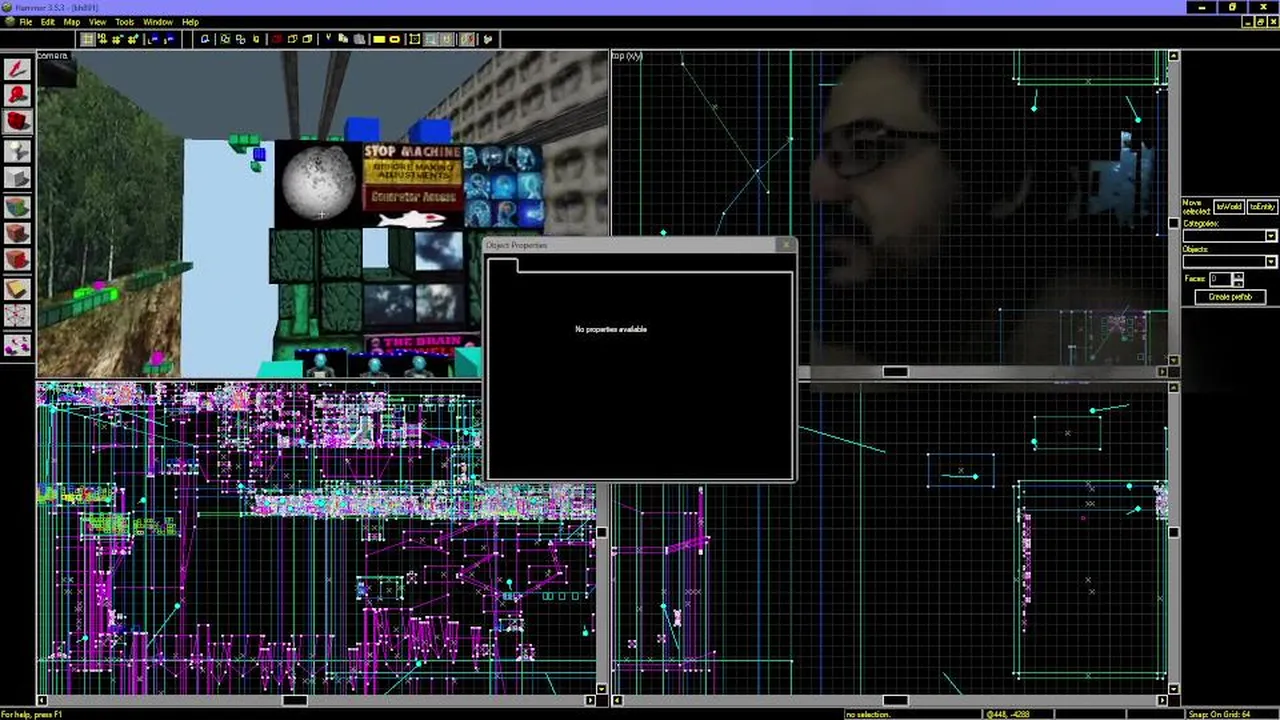Click the Ungroup objects toolbar icon

coord(241,39)
